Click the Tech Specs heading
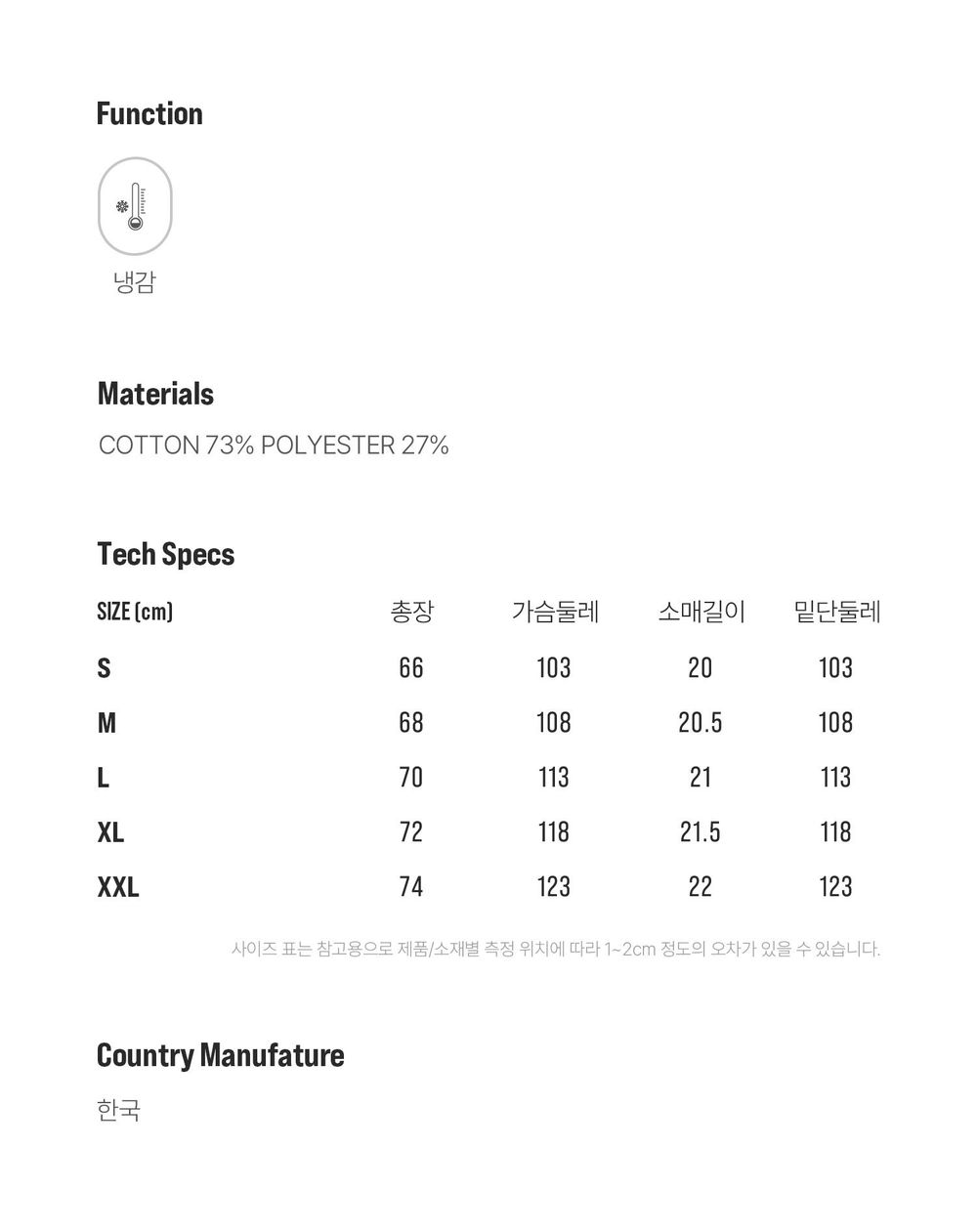Image resolution: width=977 pixels, height=1232 pixels. pos(166,554)
